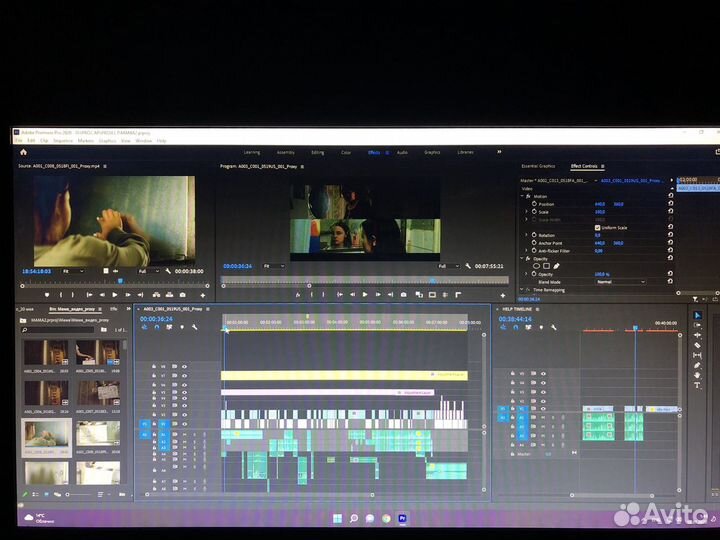Click the Selection tool in the Tools panel

pyautogui.click(x=697, y=316)
